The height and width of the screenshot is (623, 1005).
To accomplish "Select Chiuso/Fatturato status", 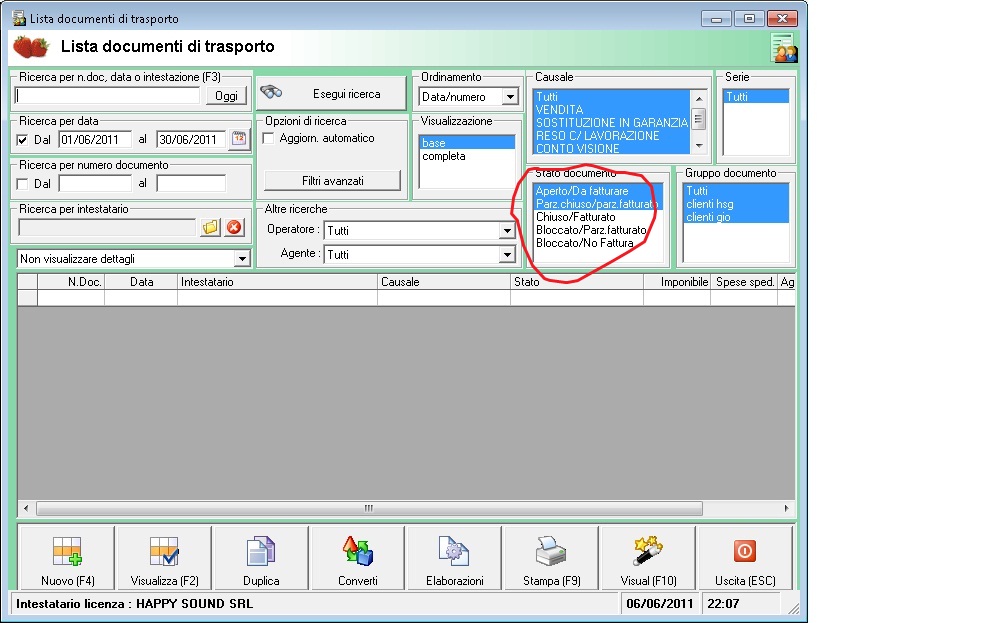I will point(597,217).
